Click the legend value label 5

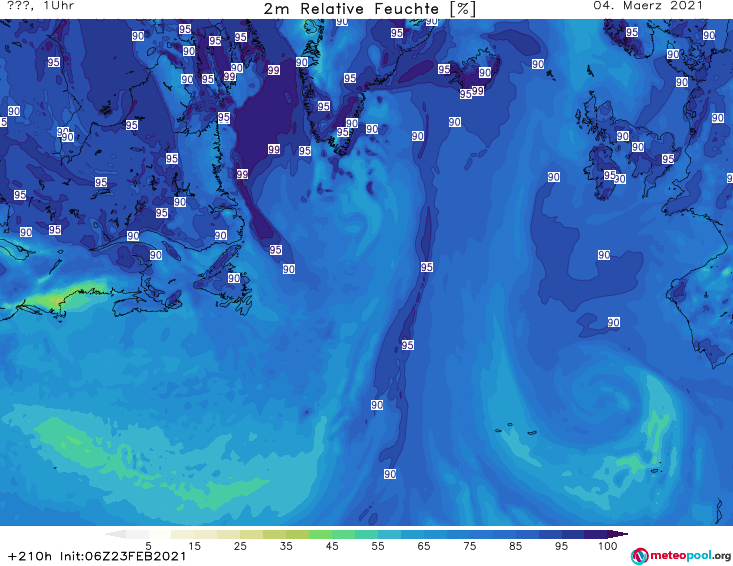pos(148,545)
